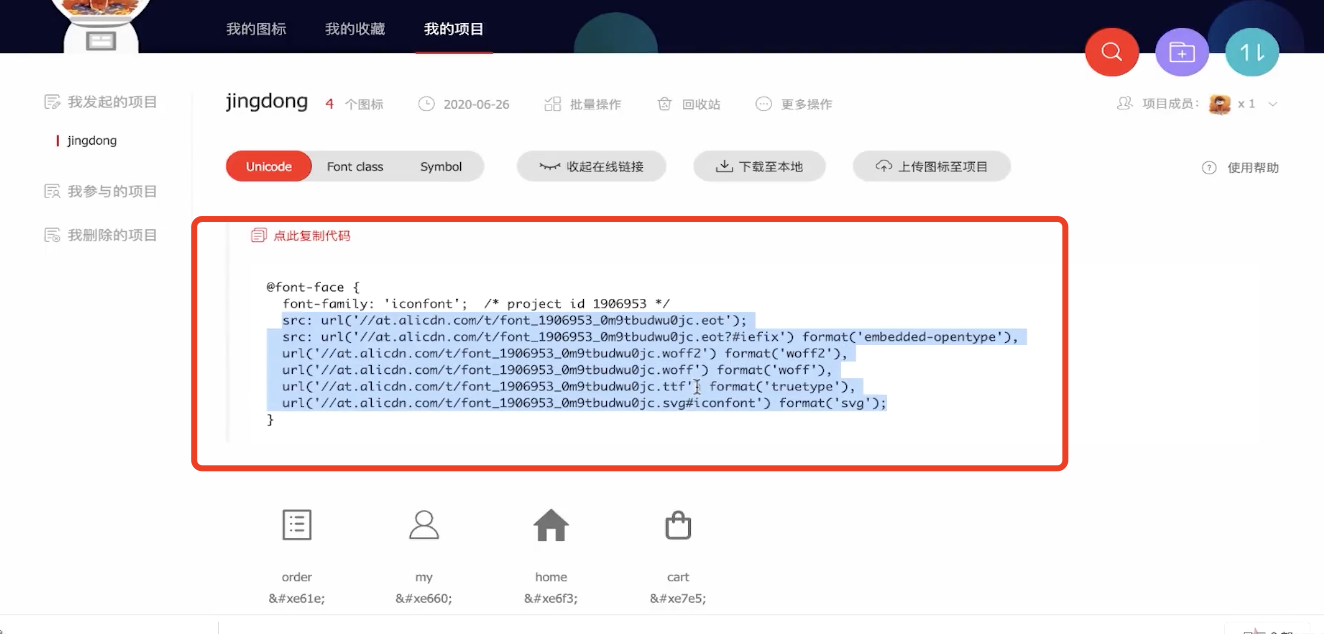1324x634 pixels.
Task: Click the red search circle icon
Action: click(x=1111, y=52)
